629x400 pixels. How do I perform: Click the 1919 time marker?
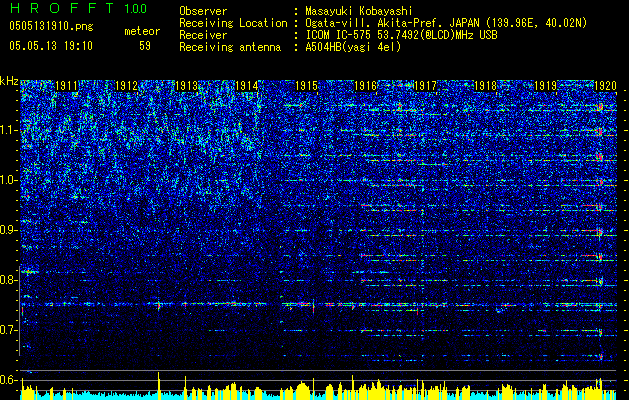(546, 86)
